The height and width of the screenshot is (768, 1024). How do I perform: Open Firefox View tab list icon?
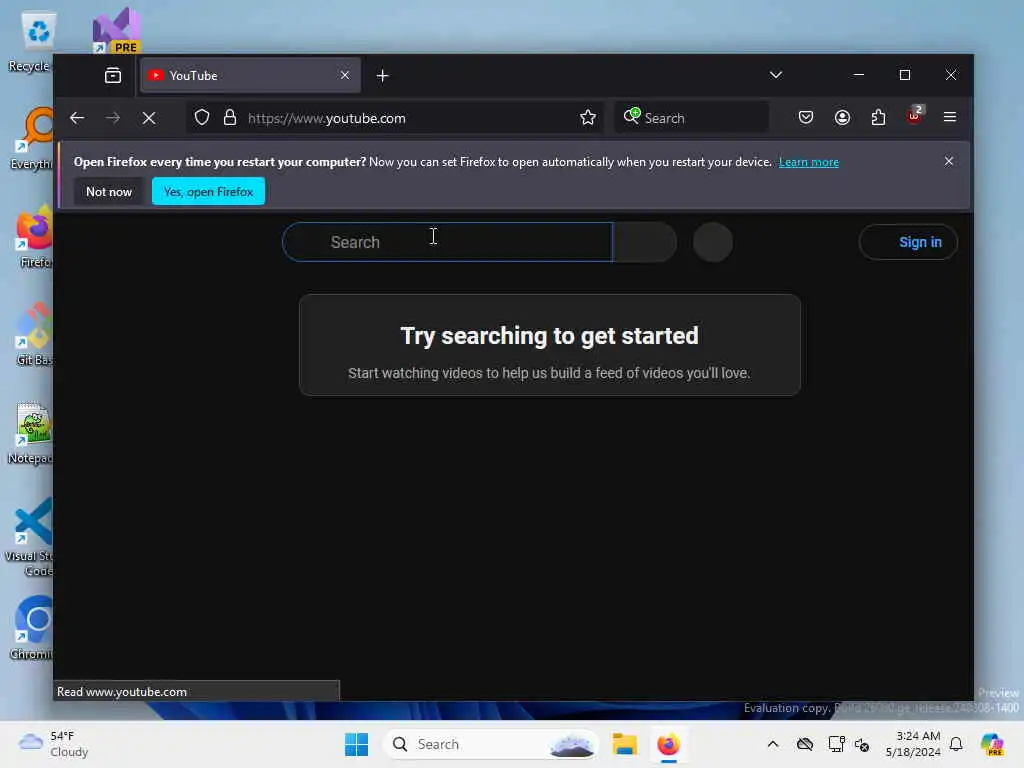tap(113, 76)
